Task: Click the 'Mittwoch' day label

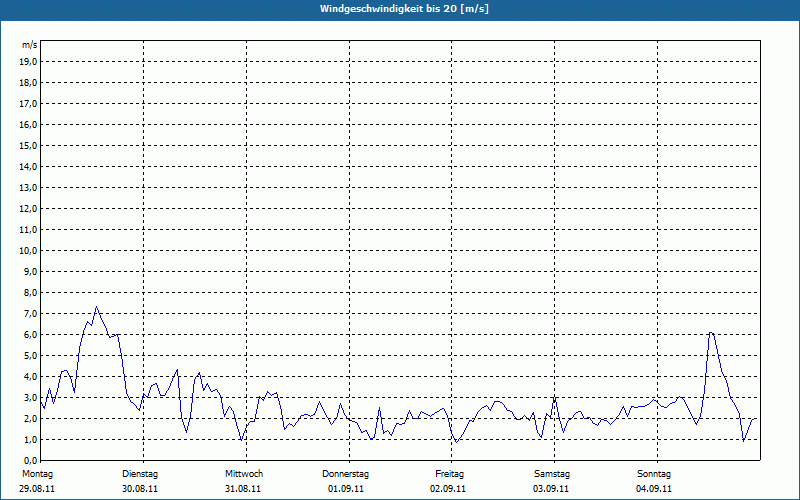Action: [244, 474]
